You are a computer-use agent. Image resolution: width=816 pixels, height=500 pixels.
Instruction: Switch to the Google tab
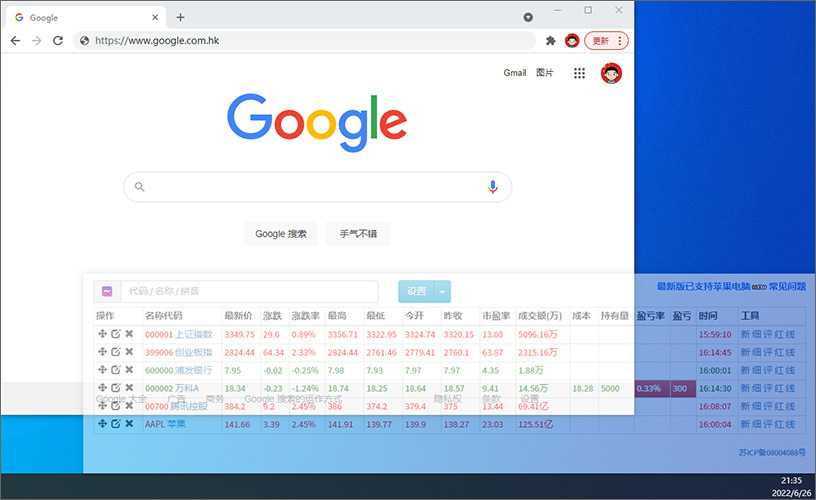(86, 17)
